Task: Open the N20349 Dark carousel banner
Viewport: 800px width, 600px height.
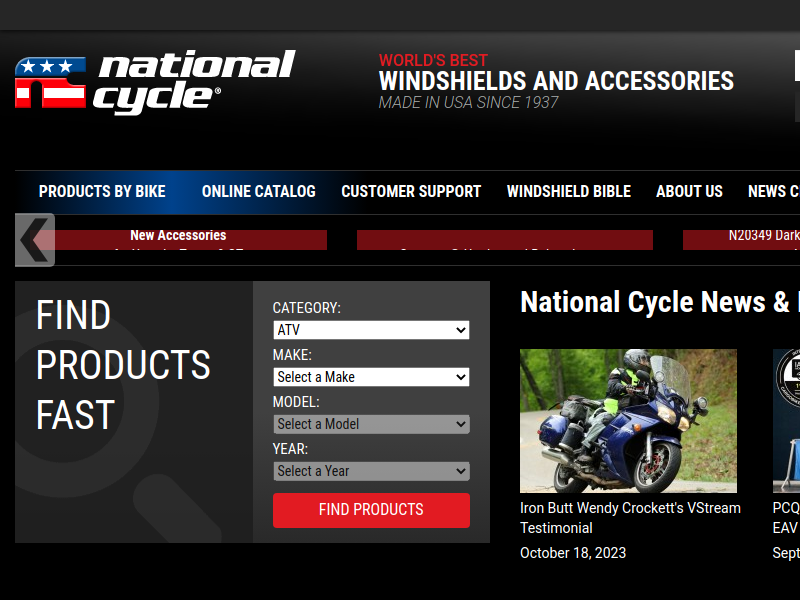Action: tap(741, 240)
